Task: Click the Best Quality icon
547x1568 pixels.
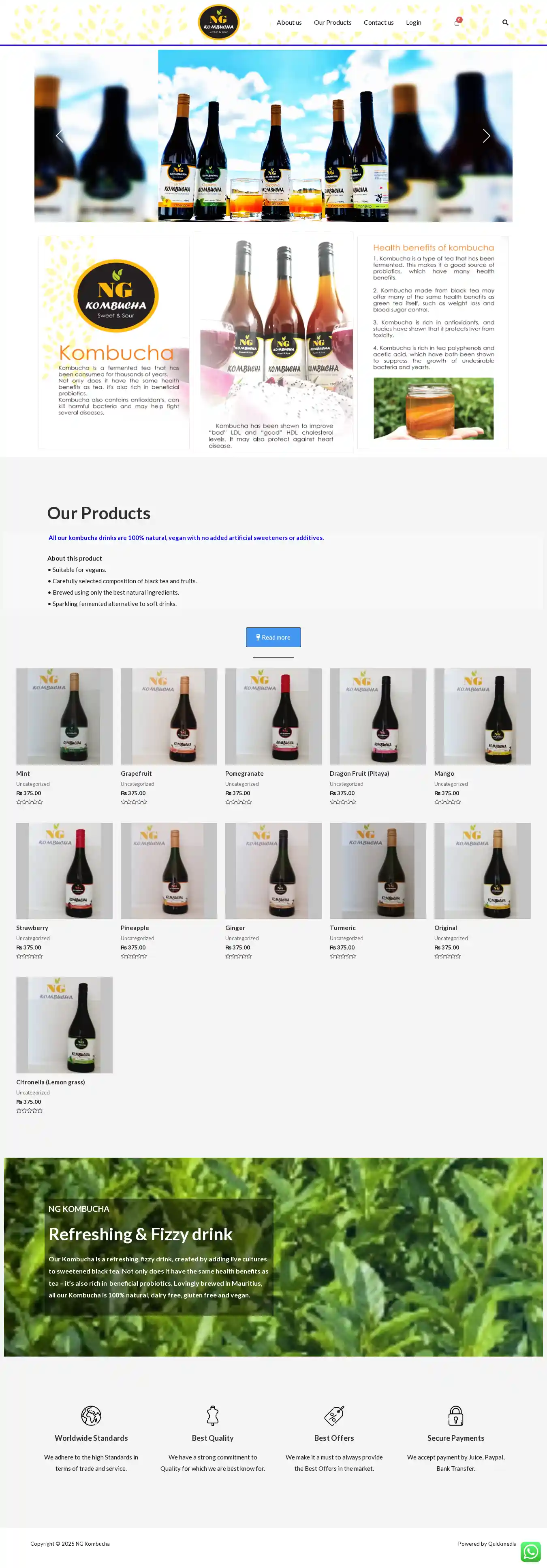Action: click(213, 1415)
